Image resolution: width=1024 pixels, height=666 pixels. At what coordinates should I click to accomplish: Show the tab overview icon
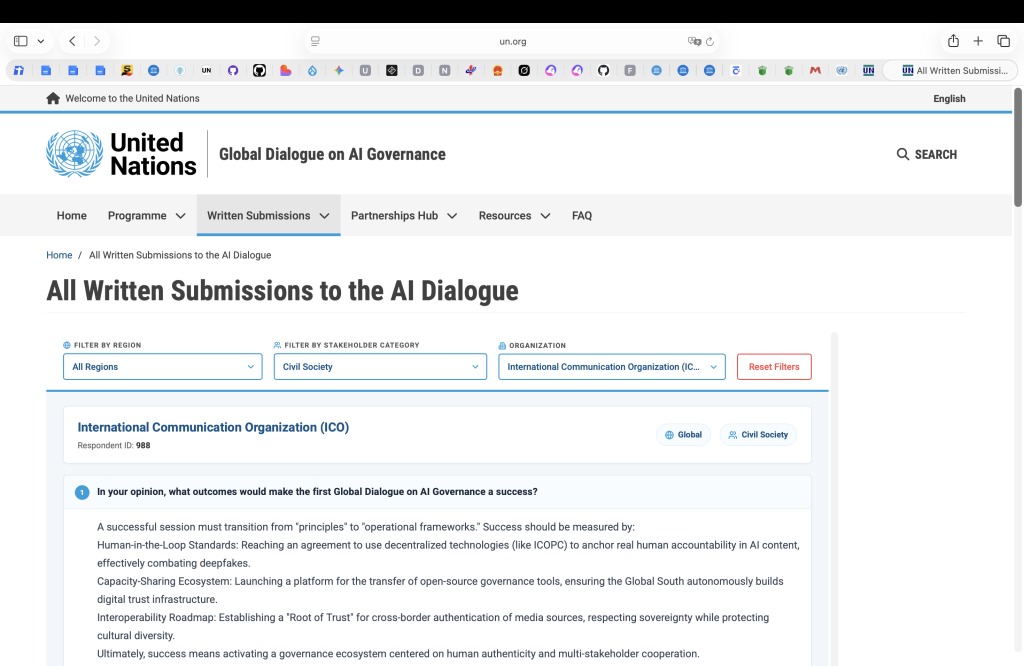pyautogui.click(x=1003, y=41)
